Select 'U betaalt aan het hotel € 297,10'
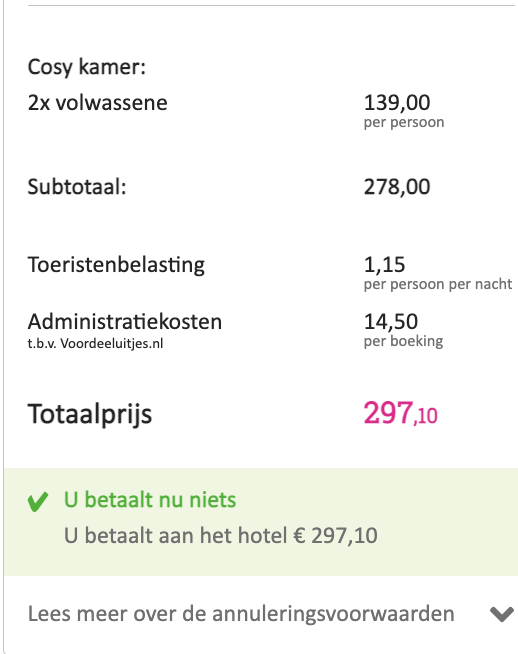The image size is (518, 654). (221, 536)
